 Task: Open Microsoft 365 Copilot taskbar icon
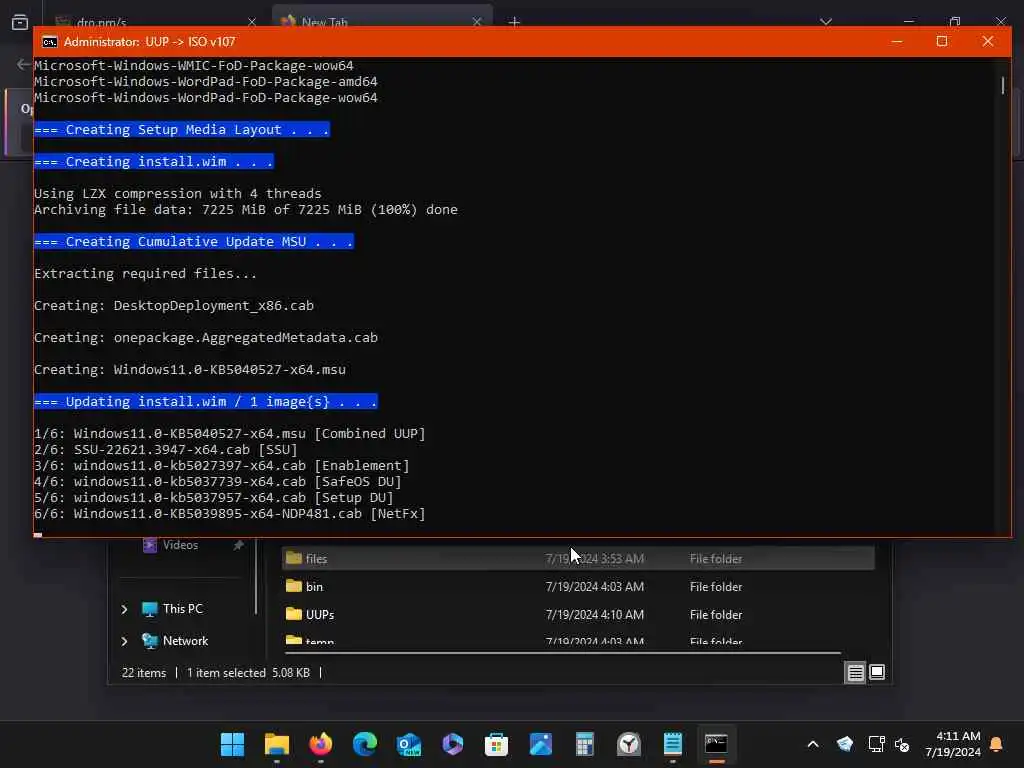[x=453, y=744]
